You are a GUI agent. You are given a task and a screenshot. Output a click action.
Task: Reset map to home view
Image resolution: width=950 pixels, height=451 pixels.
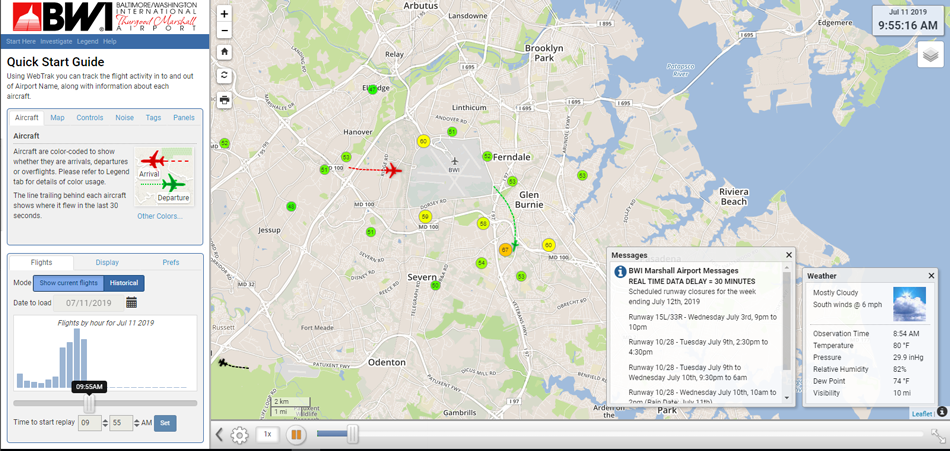225,52
